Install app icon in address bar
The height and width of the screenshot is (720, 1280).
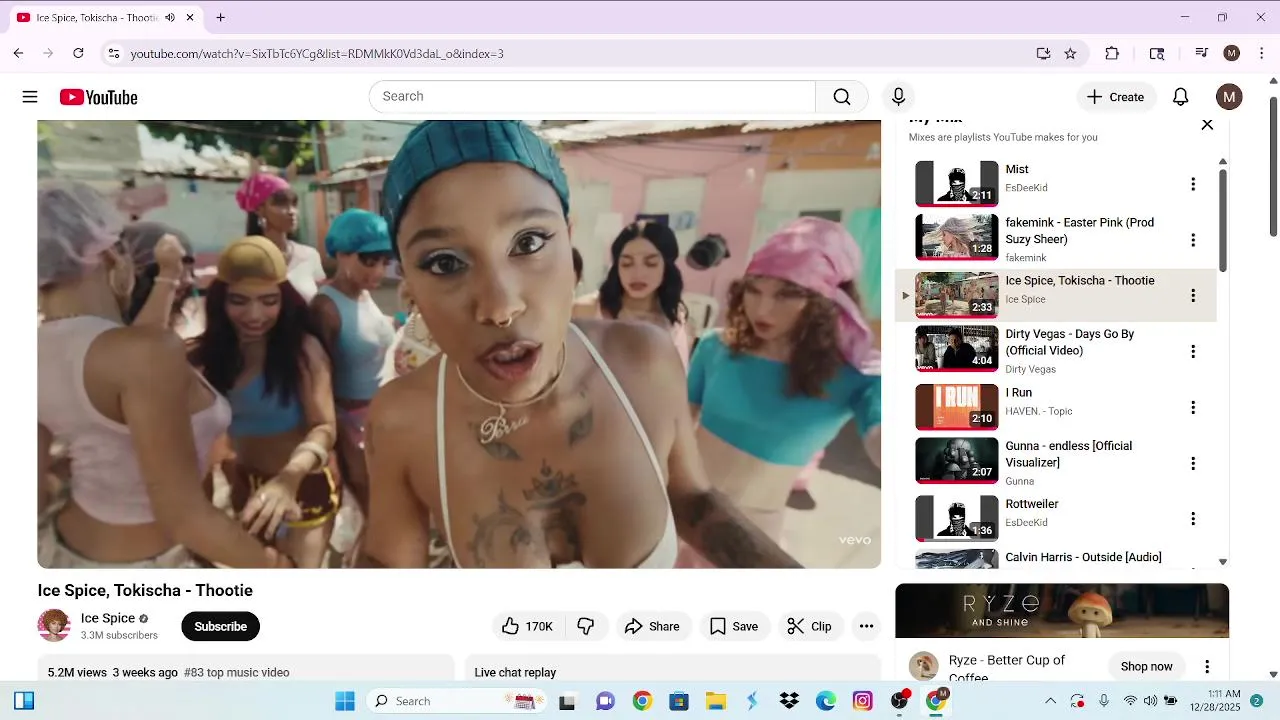(x=1043, y=54)
